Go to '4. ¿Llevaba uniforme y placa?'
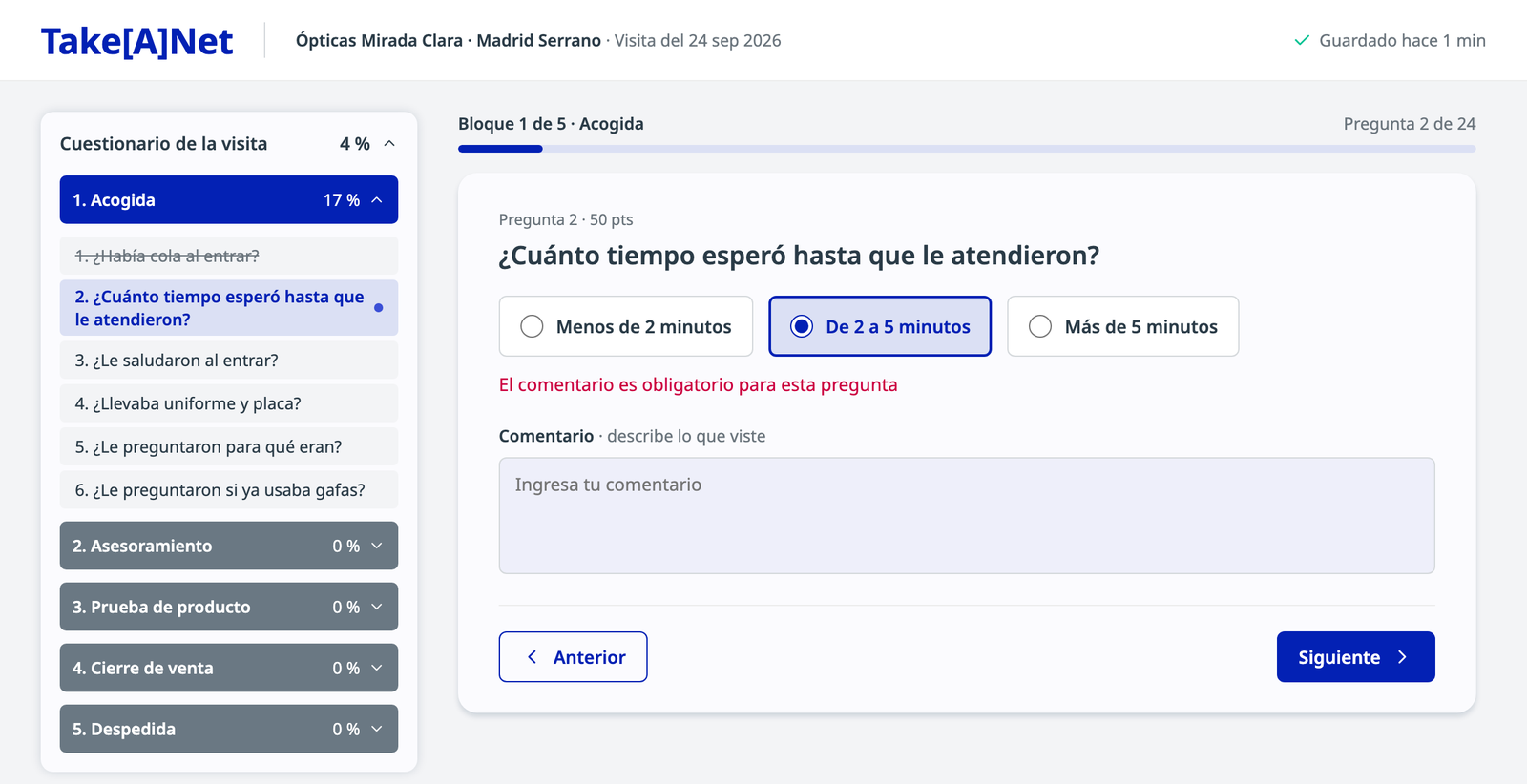This screenshot has width=1527, height=784. 229,403
